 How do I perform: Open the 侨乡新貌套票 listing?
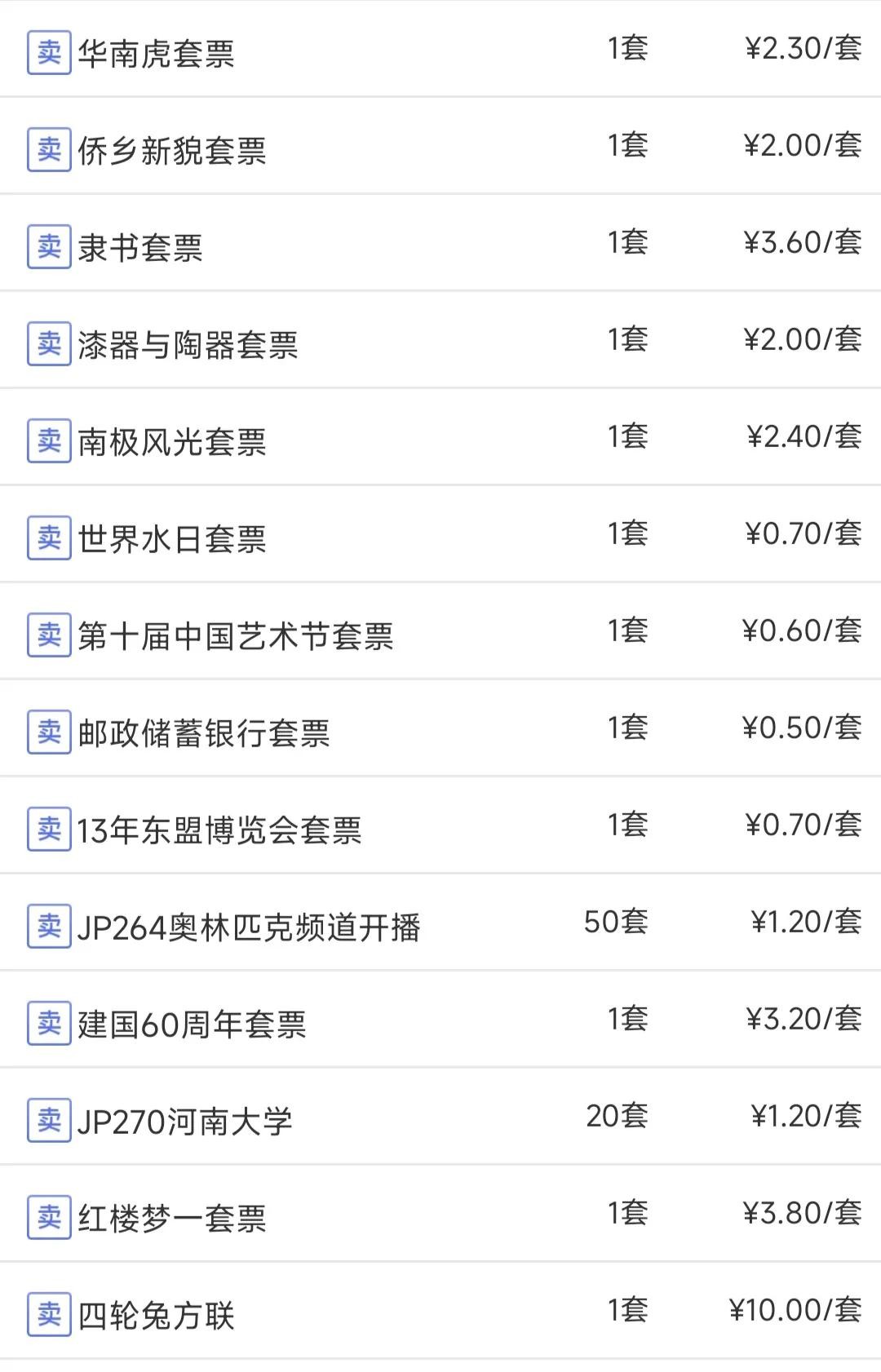point(172,151)
